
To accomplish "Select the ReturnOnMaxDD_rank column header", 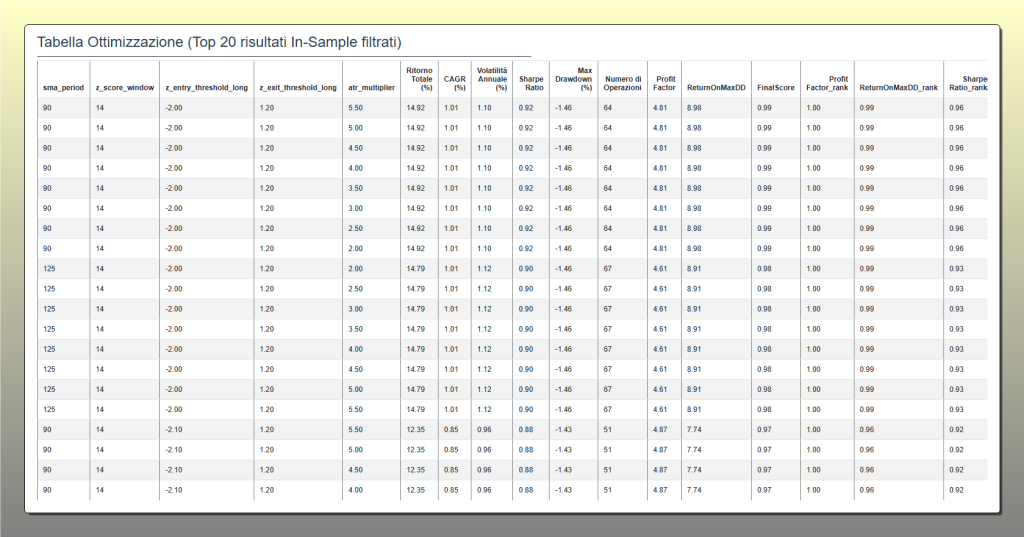I will pyautogui.click(x=898, y=88).
